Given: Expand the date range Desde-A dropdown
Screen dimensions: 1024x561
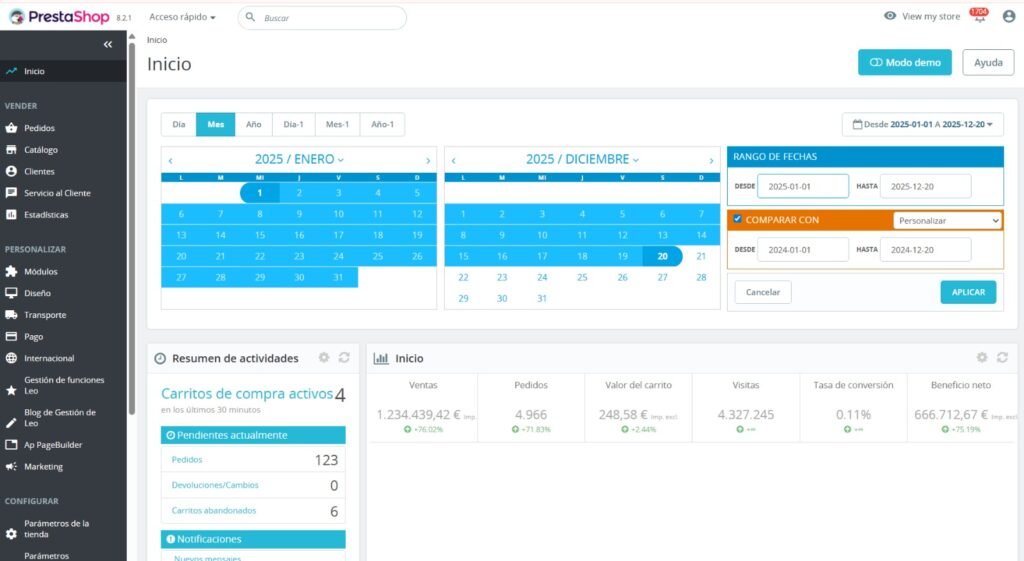Looking at the screenshot, I should pyautogui.click(x=923, y=124).
